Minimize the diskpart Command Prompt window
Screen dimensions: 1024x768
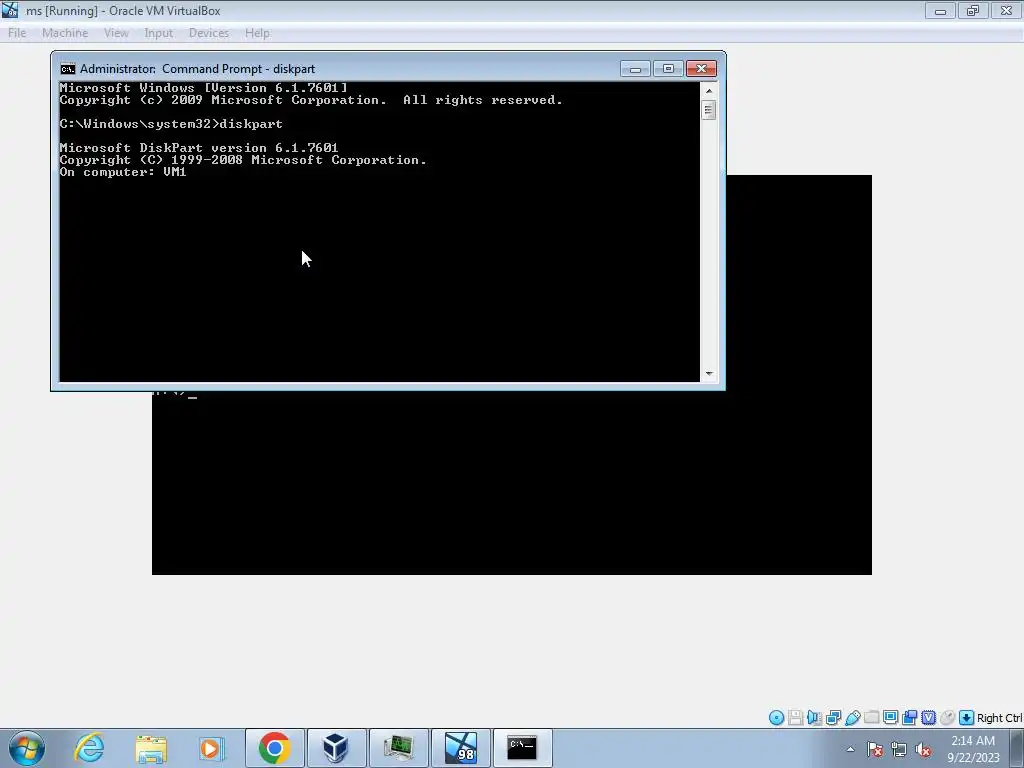tap(635, 69)
